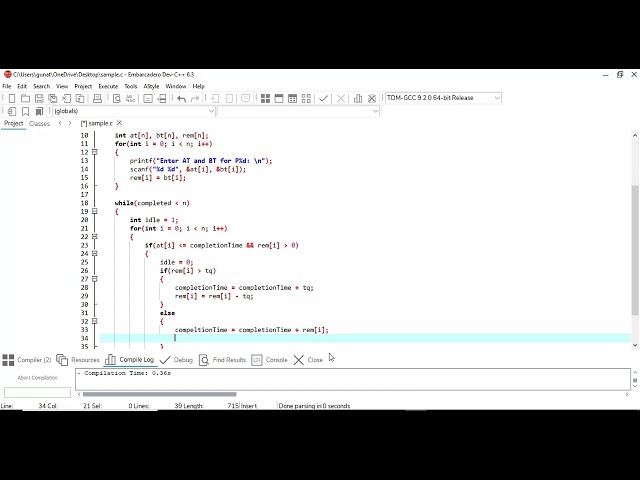The image size is (640, 480).
Task: Open the Find tool icon
Action: coord(117,98)
